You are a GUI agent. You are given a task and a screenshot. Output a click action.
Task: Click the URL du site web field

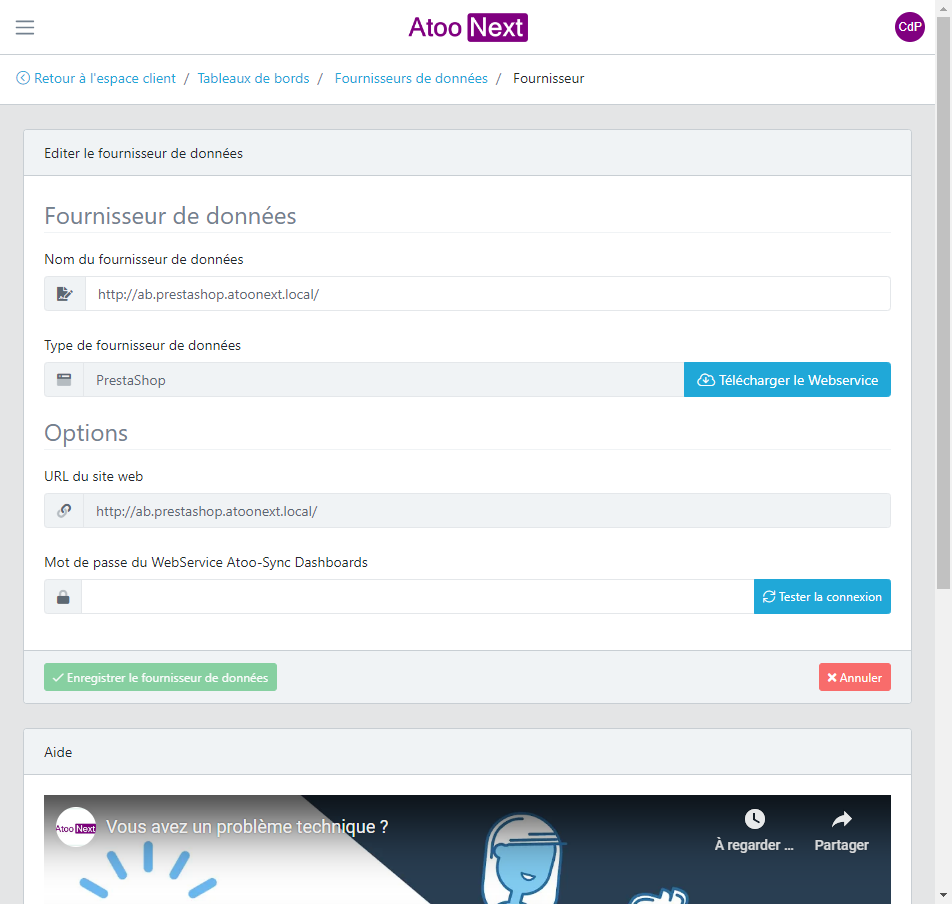click(487, 511)
